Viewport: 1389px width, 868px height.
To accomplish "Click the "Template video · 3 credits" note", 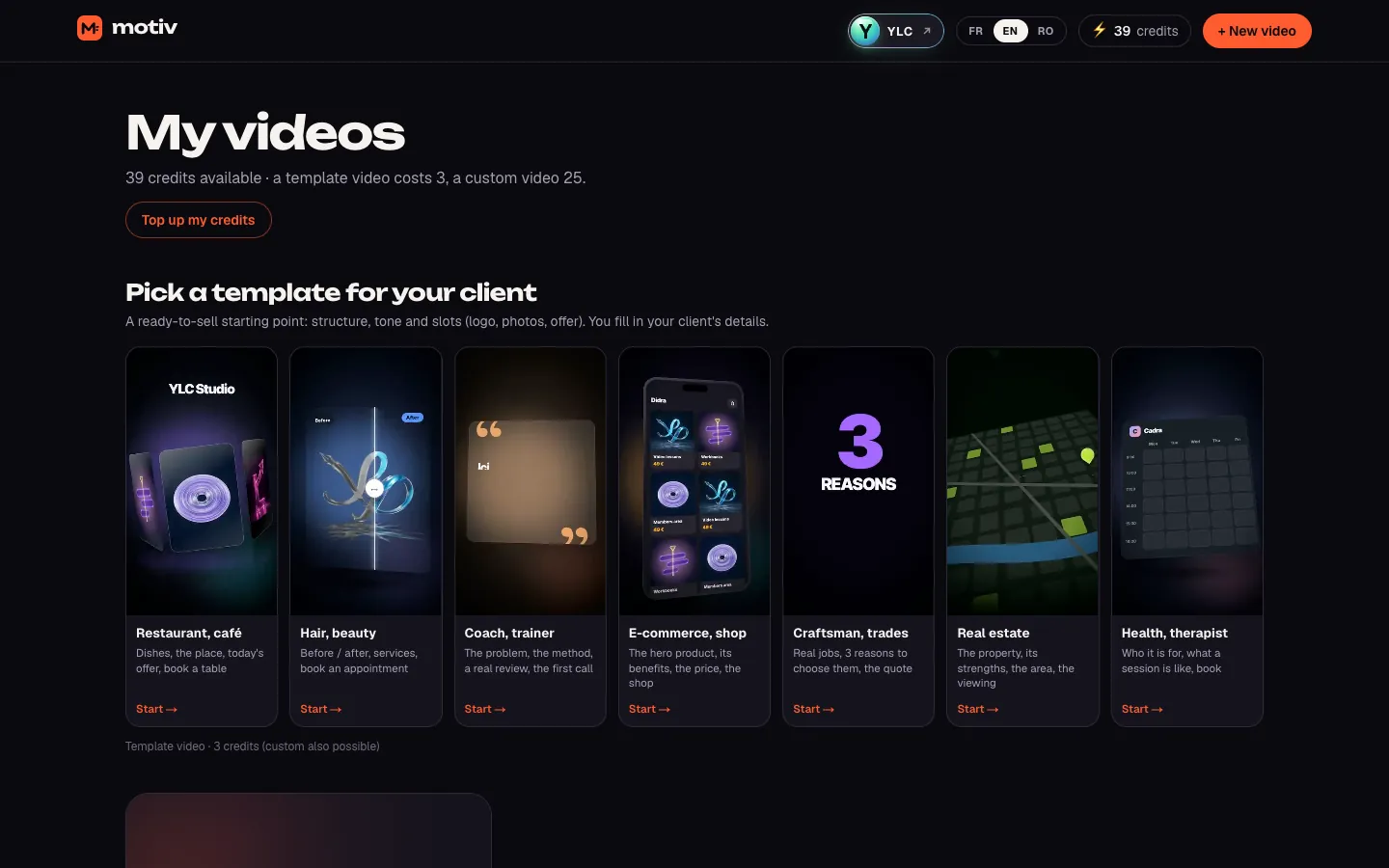I will click(x=253, y=746).
